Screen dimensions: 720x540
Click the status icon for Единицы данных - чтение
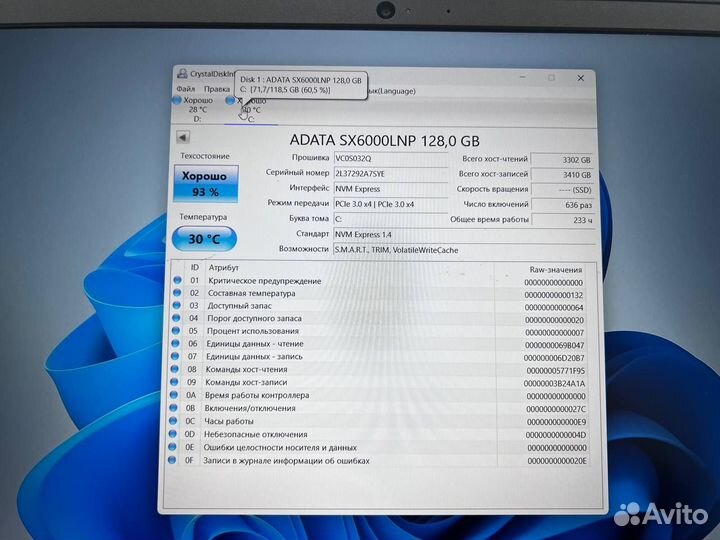pos(175,343)
